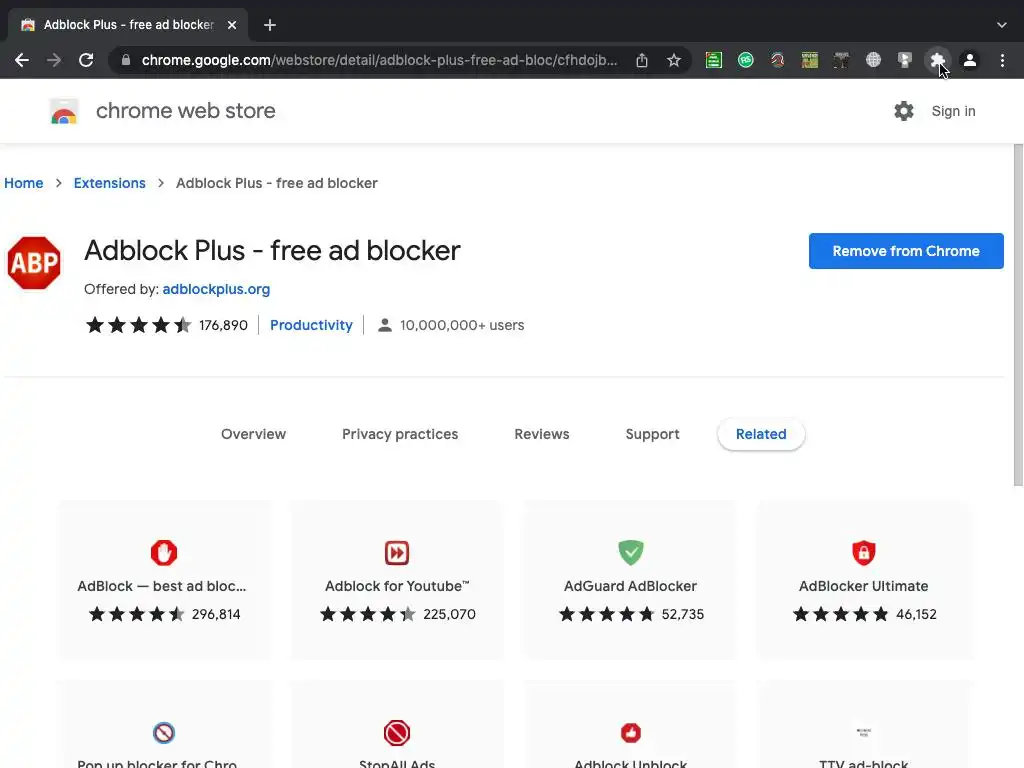Open the Chrome three-dot menu
Image resolution: width=1024 pixels, height=768 pixels.
click(x=1002, y=60)
